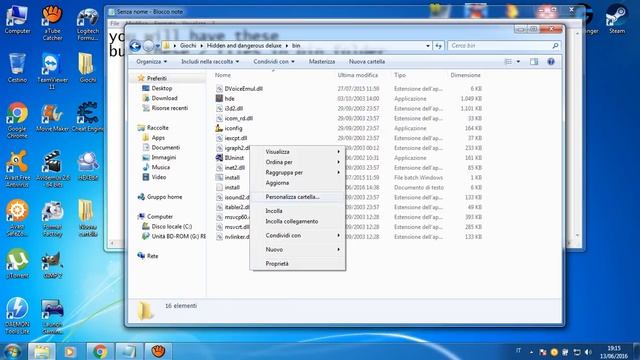Refresh the Explorer address bar location

[x=438, y=46]
